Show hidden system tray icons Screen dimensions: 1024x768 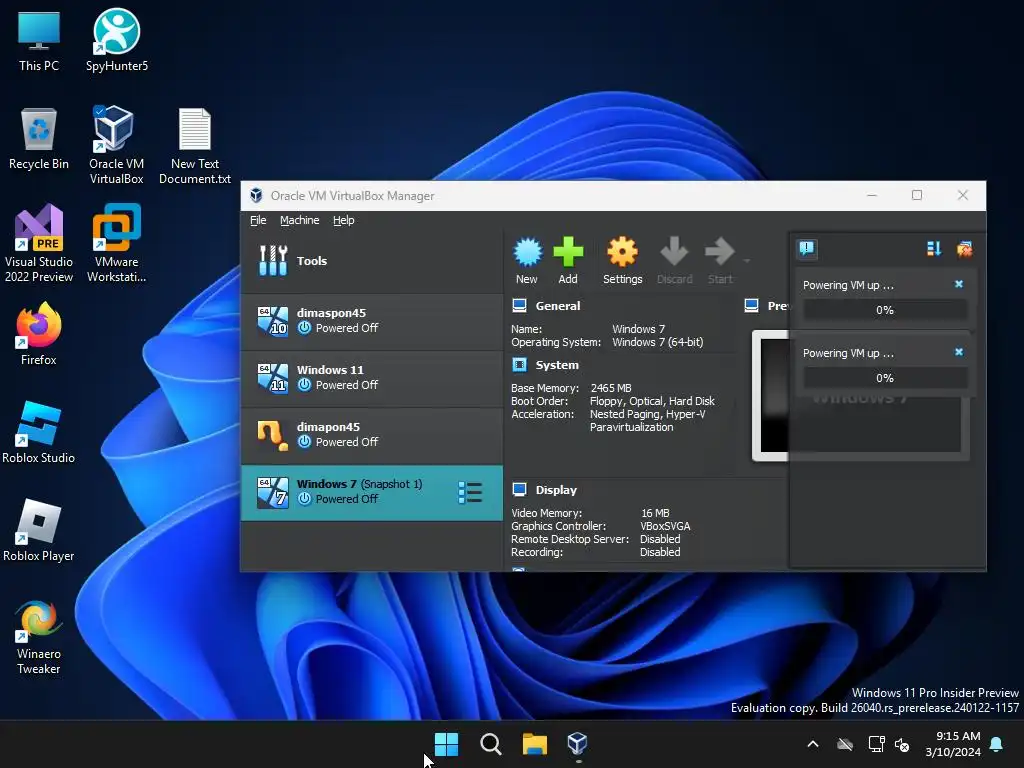(x=813, y=744)
